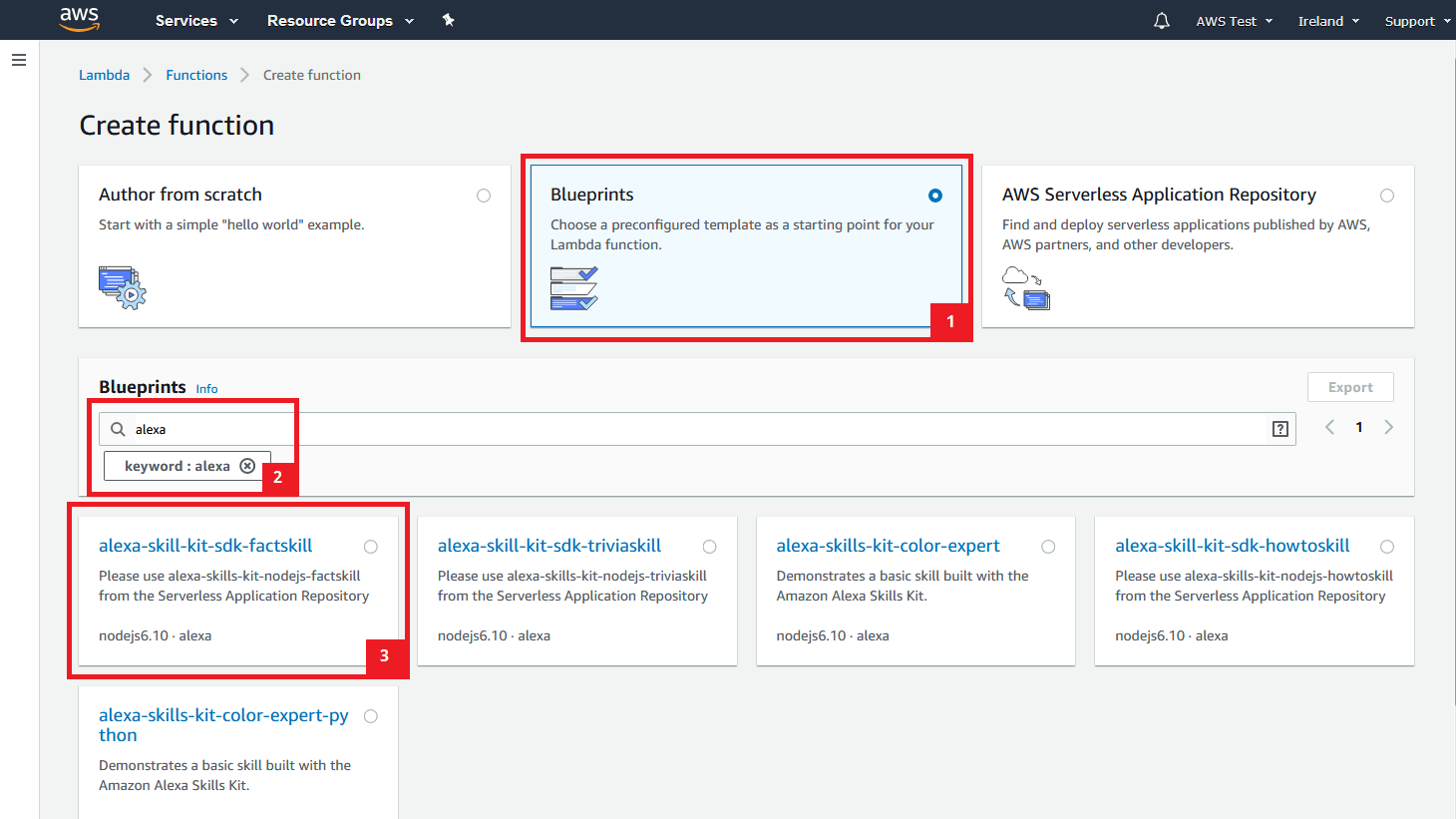
Task: Click the blueprints search input field
Action: pyautogui.click(x=697, y=429)
